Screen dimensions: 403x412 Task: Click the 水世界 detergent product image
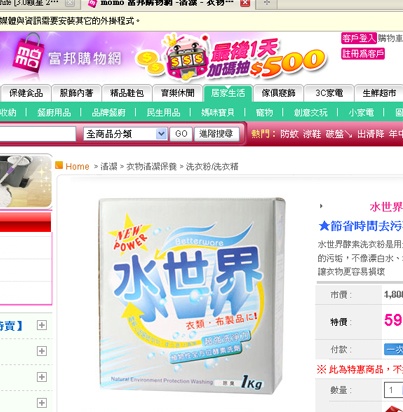coord(192,295)
